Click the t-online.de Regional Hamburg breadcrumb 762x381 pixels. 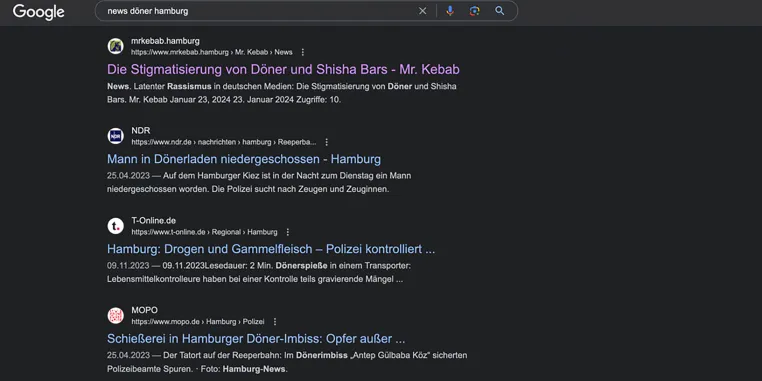[x=204, y=232]
